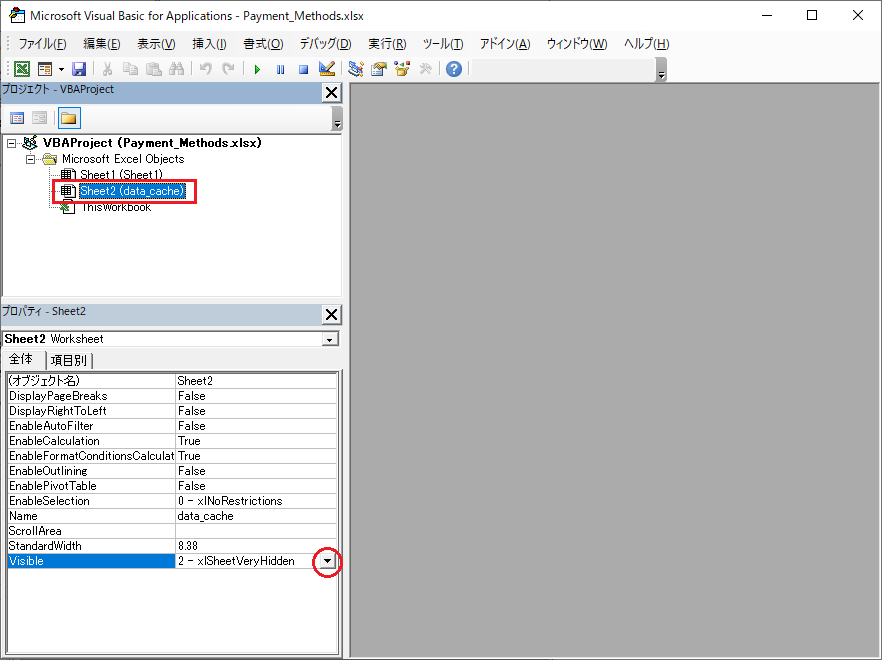Click the Cut scissors icon
The image size is (882, 660).
107,69
